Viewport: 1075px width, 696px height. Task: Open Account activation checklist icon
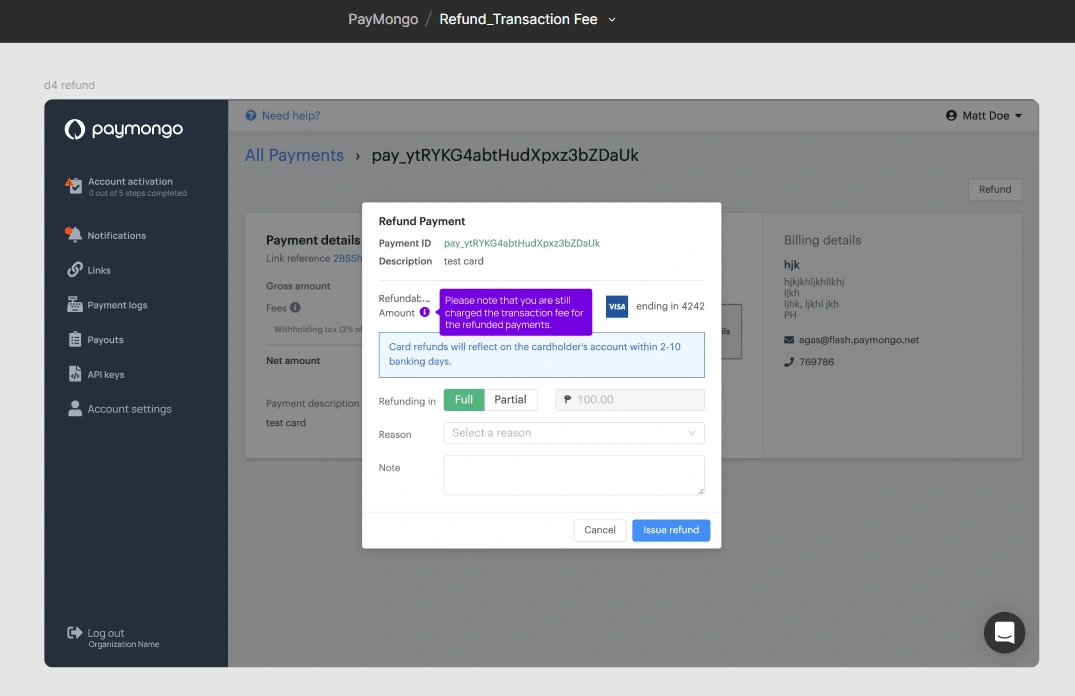tap(74, 185)
